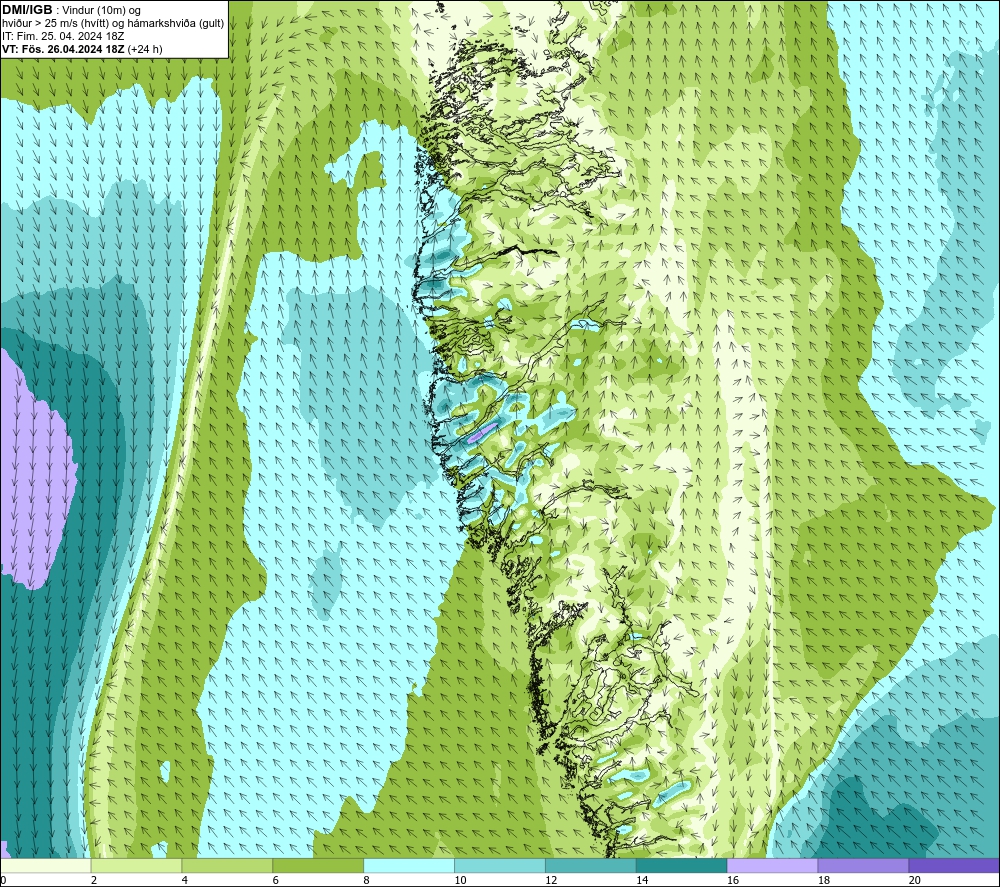
Task: Click the 18-20 m/s purple legend swatch
Action: [x=863, y=866]
